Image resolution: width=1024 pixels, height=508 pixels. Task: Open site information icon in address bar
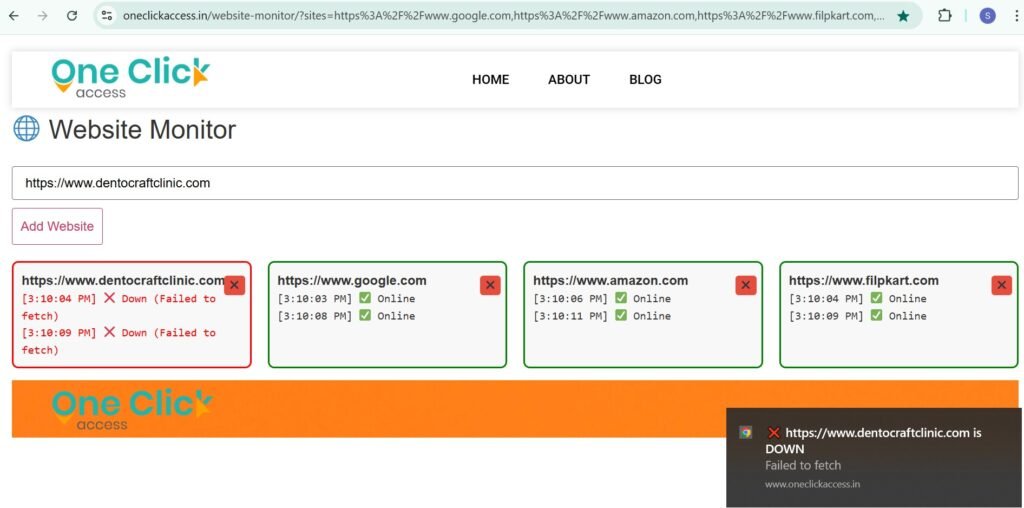(x=107, y=16)
